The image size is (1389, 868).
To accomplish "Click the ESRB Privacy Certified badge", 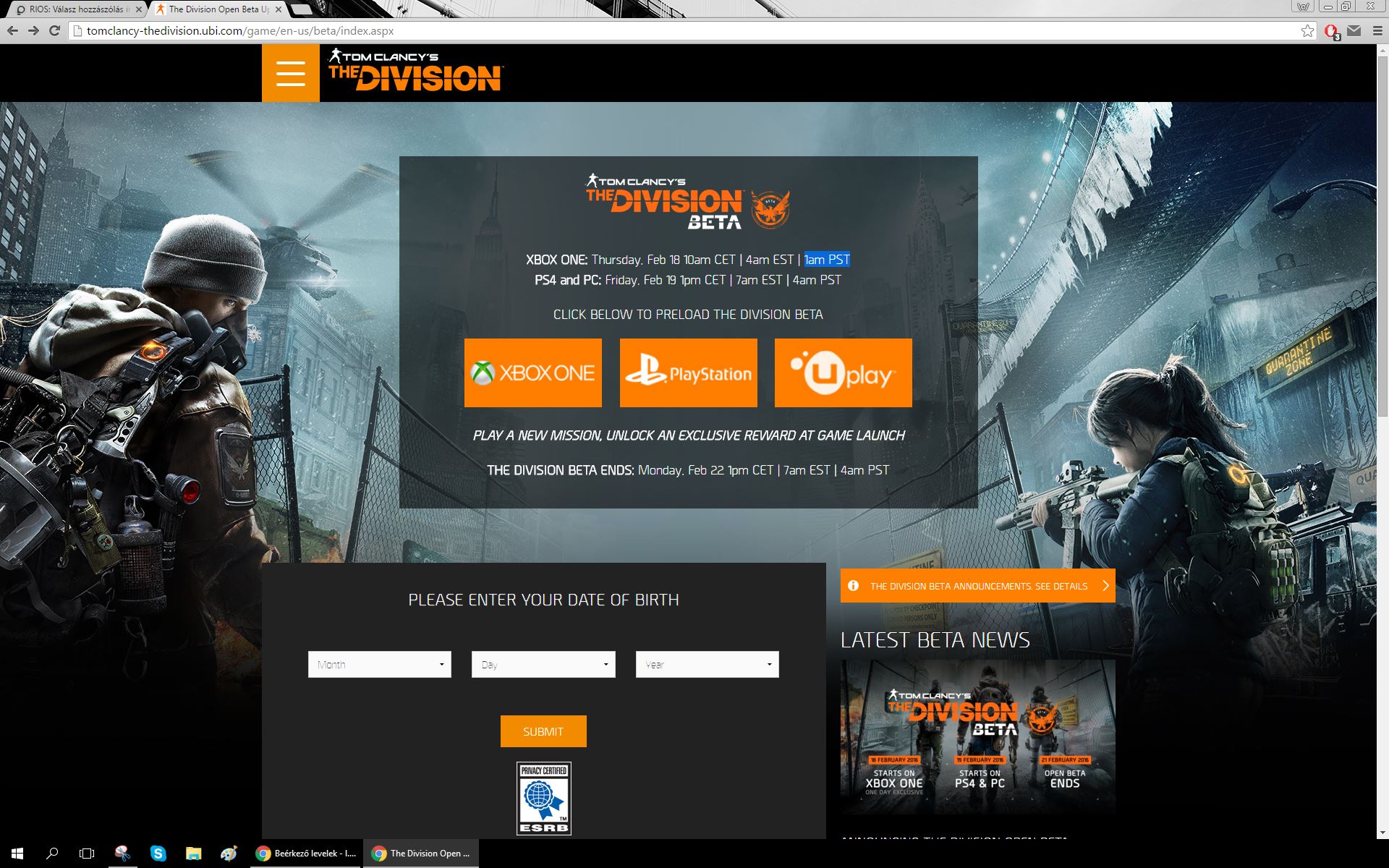I will click(543, 799).
